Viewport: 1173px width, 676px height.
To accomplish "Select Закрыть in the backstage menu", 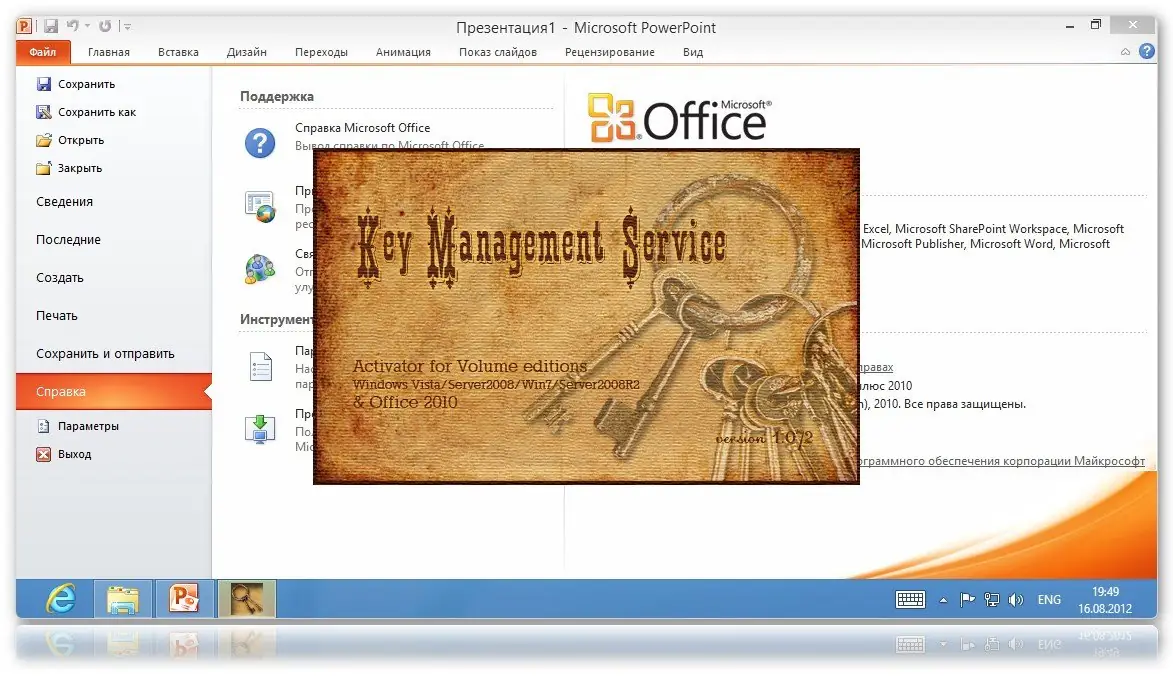I will pos(79,168).
